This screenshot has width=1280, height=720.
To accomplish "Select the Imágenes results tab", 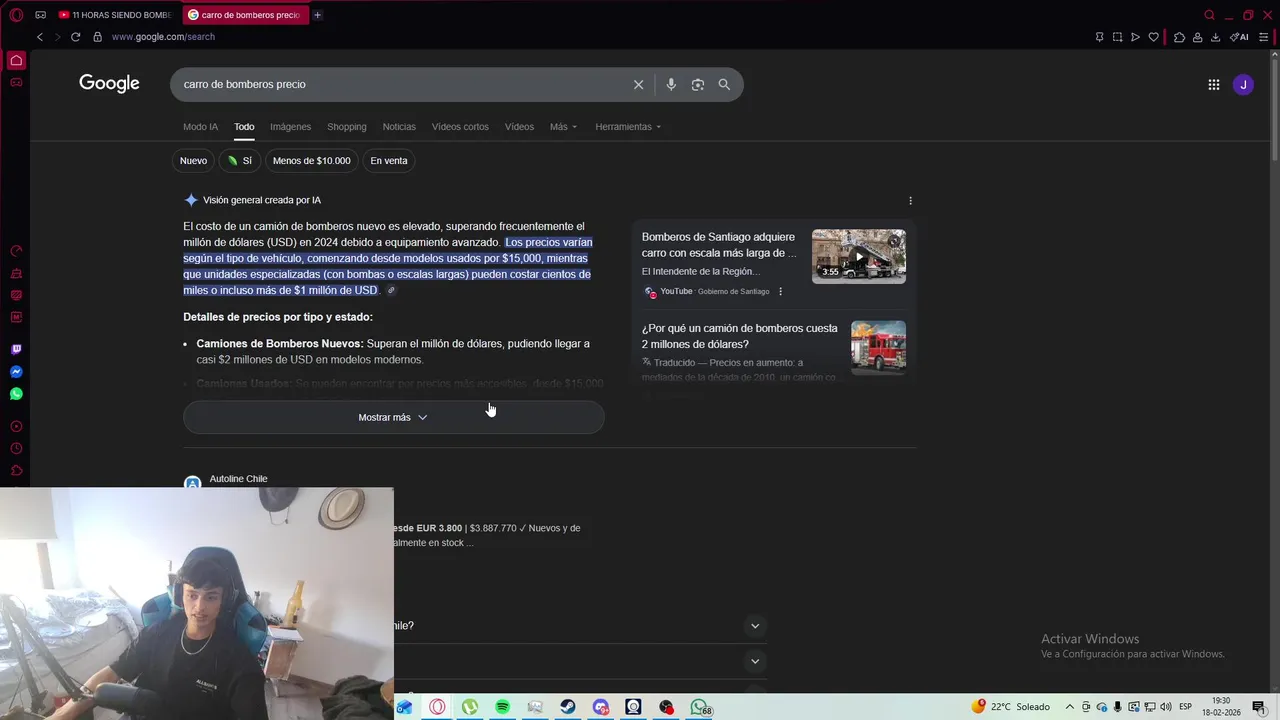I will coord(290,127).
